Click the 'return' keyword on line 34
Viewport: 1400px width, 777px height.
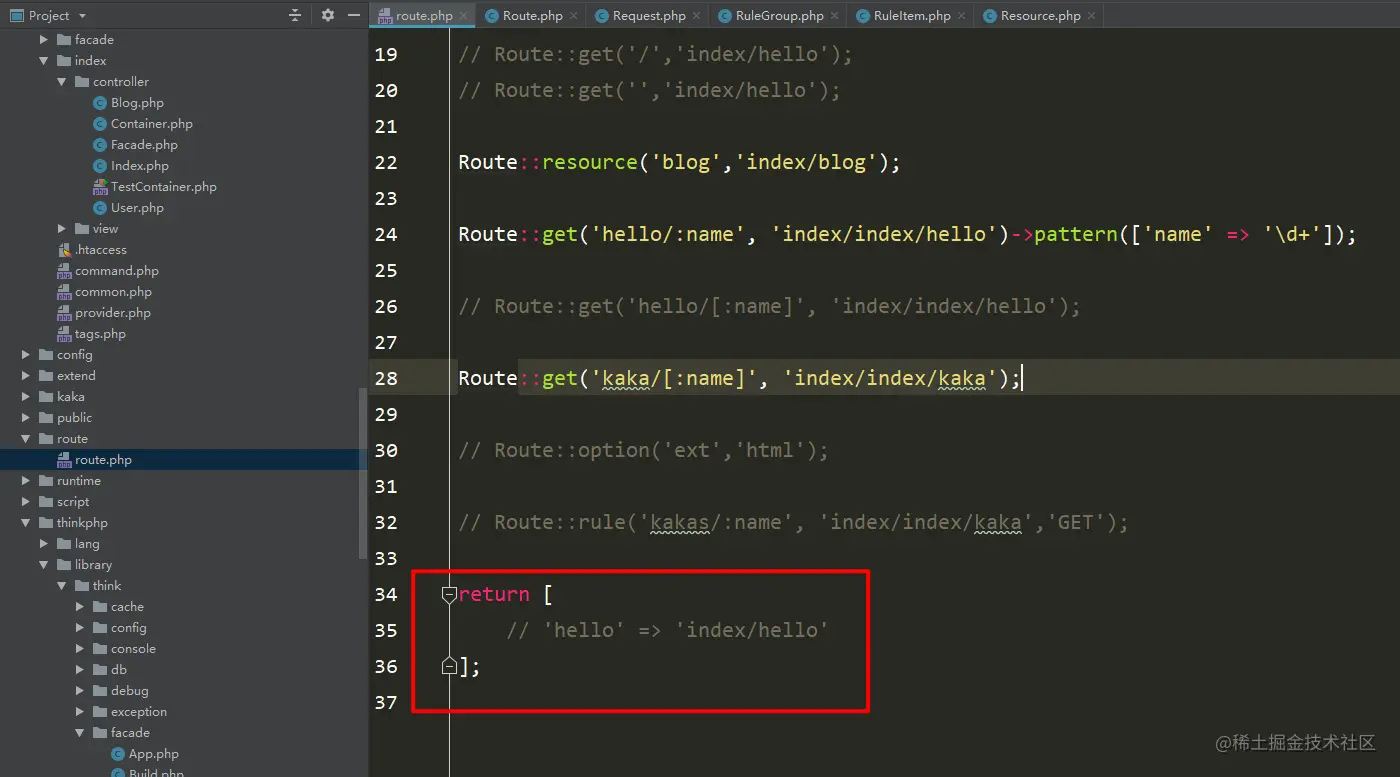point(494,594)
